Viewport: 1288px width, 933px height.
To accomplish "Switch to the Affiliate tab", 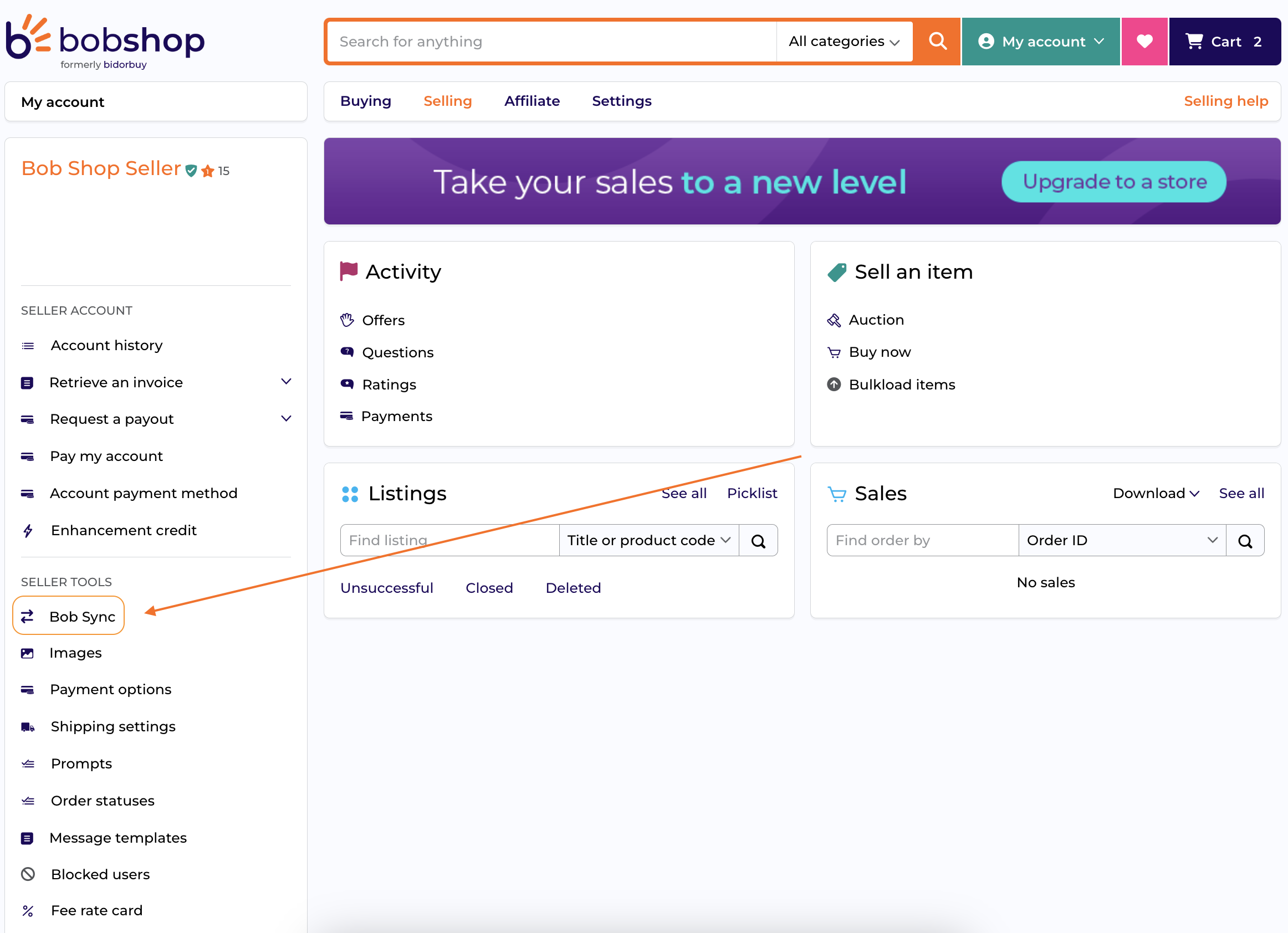I will (x=531, y=101).
